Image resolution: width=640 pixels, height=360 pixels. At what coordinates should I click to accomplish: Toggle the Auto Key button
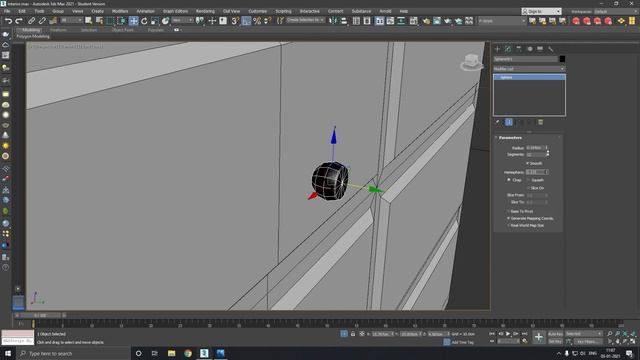[x=555, y=334]
